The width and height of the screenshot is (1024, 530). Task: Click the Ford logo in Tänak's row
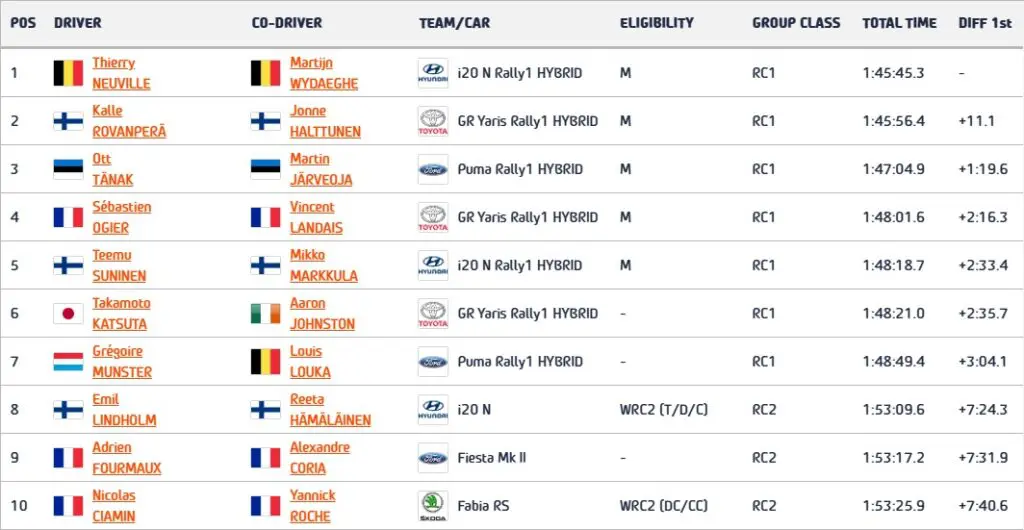pyautogui.click(x=433, y=170)
